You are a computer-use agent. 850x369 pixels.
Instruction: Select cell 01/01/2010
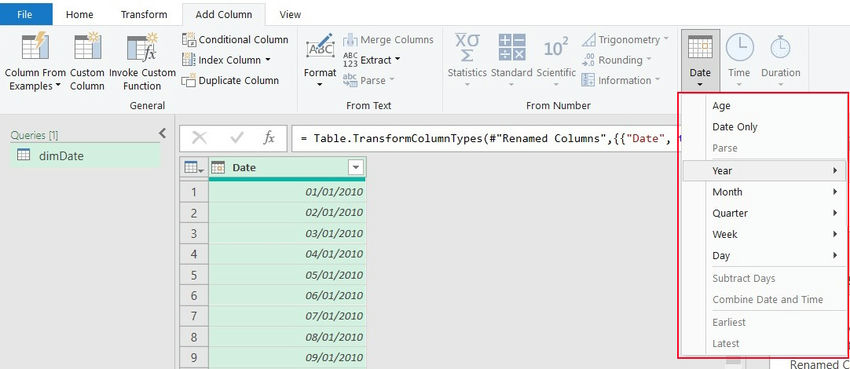click(287, 192)
